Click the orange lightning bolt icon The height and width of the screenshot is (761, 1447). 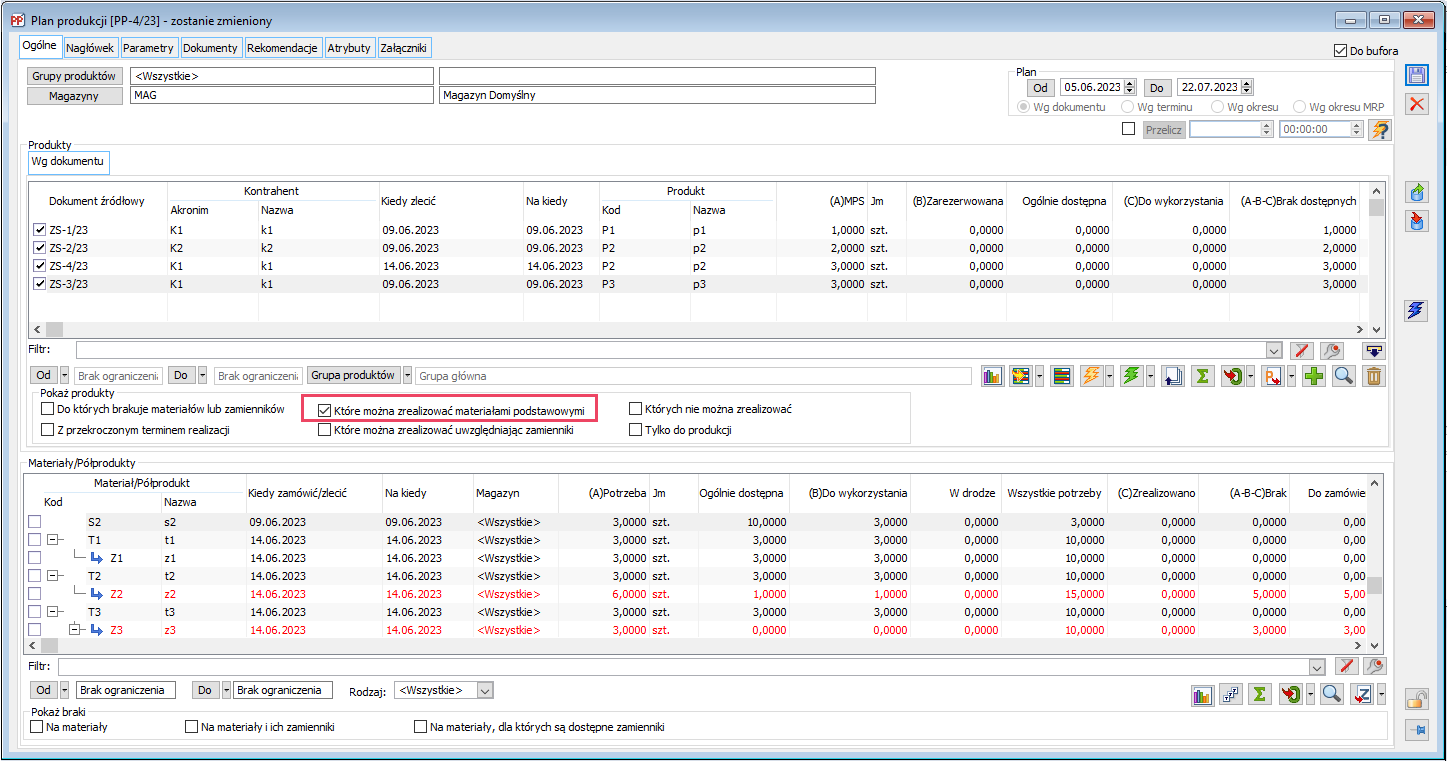tap(1091, 376)
